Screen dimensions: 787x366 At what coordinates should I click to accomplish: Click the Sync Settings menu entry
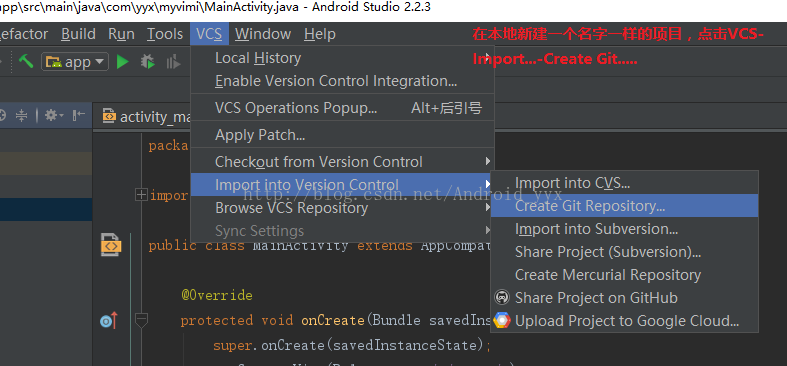pyautogui.click(x=342, y=231)
